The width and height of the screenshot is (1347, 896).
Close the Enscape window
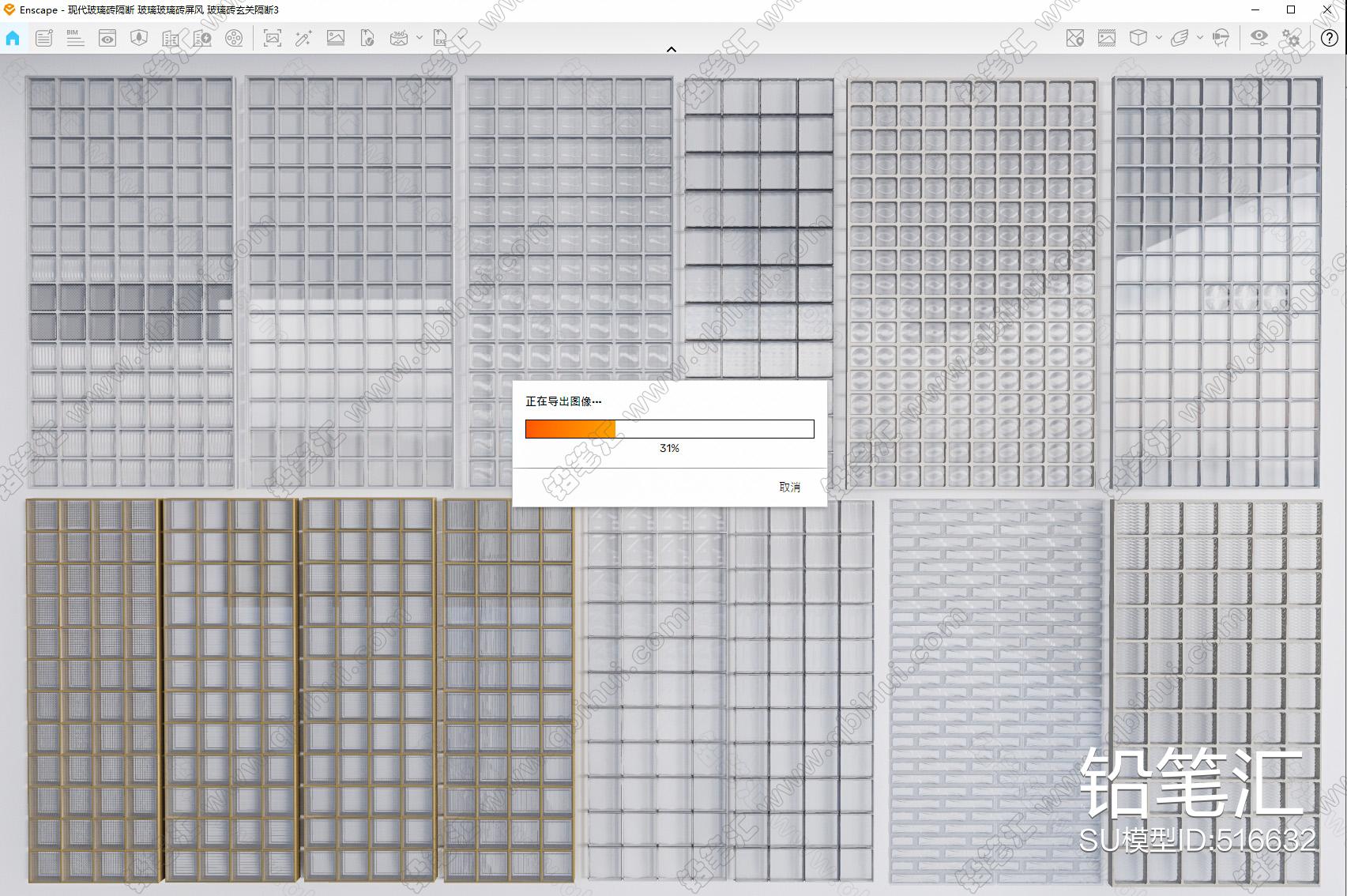[1327, 9]
